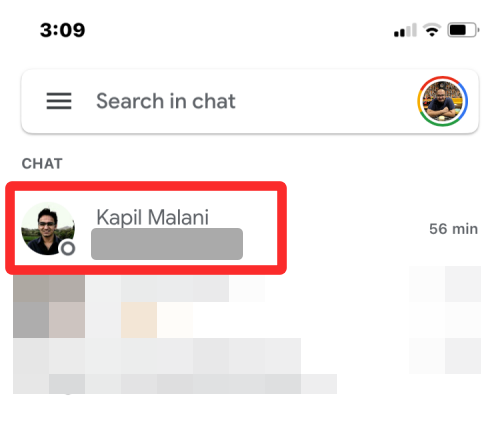Open the blurred second chat avatar

[49, 307]
